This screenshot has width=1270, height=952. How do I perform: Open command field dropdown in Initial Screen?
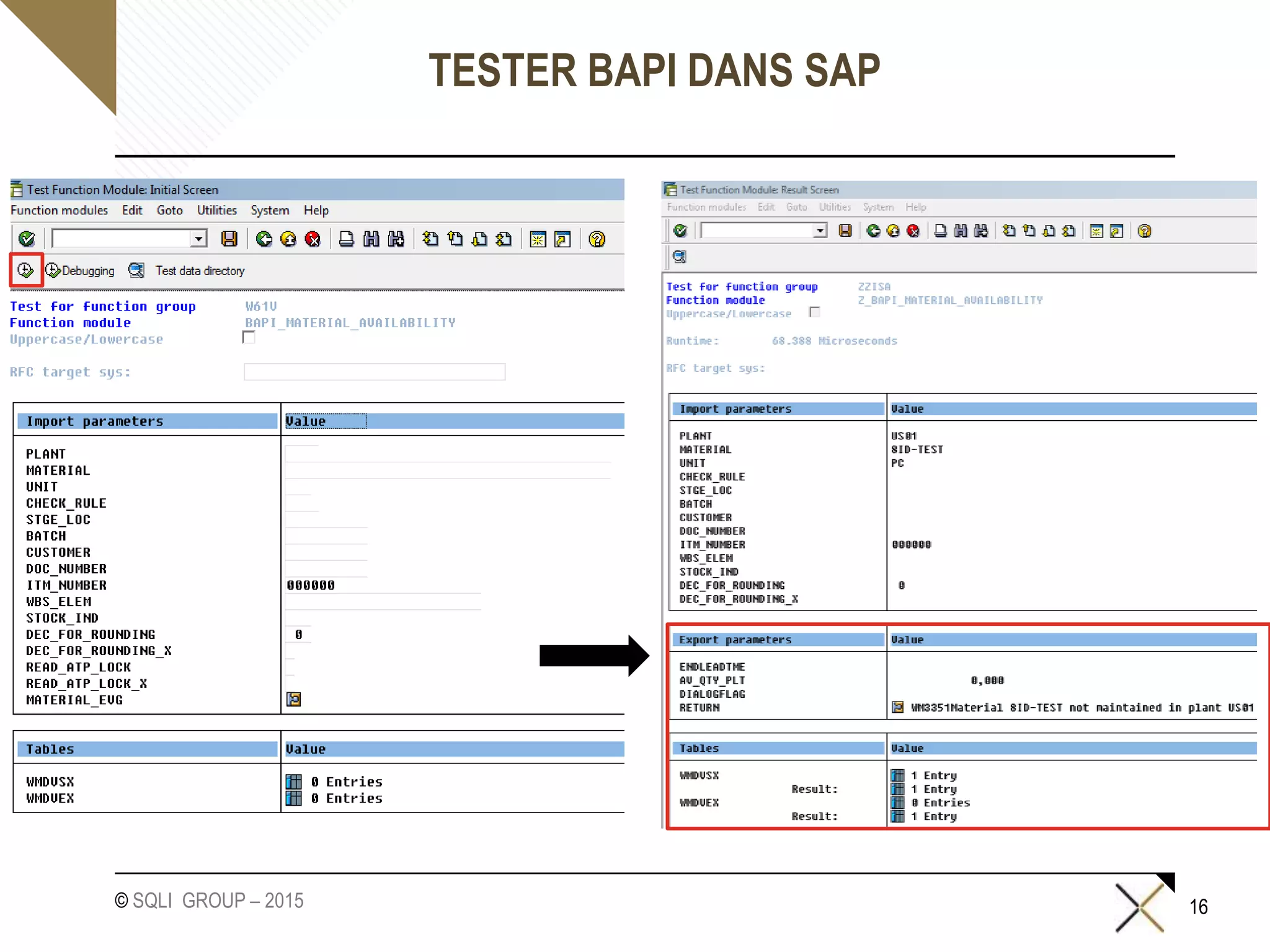(x=198, y=239)
